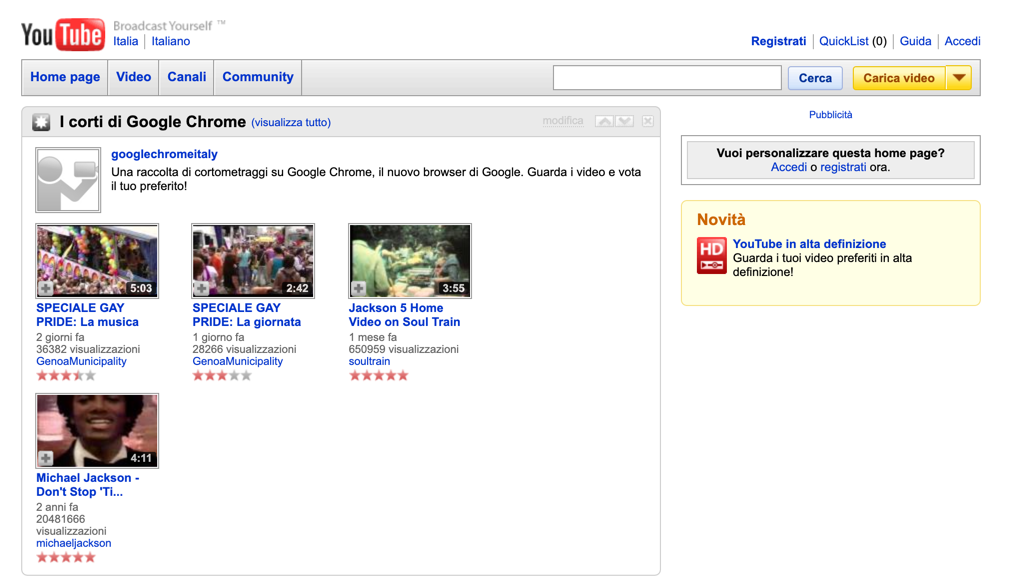Image resolution: width=1009 pixels, height=584 pixels.
Task: Focus the search text field
Action: pyautogui.click(x=667, y=78)
